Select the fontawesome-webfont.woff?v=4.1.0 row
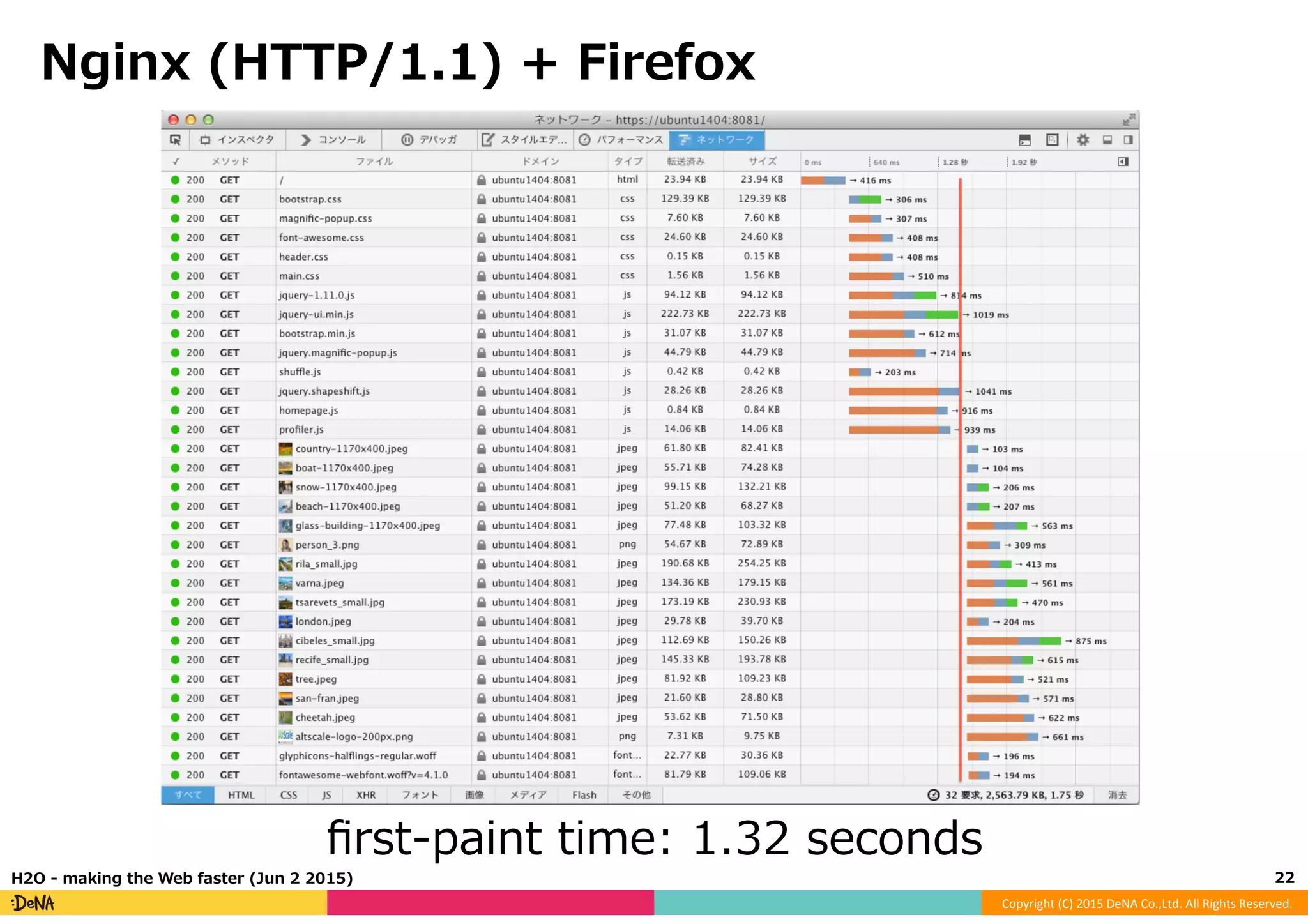 [x=650, y=775]
